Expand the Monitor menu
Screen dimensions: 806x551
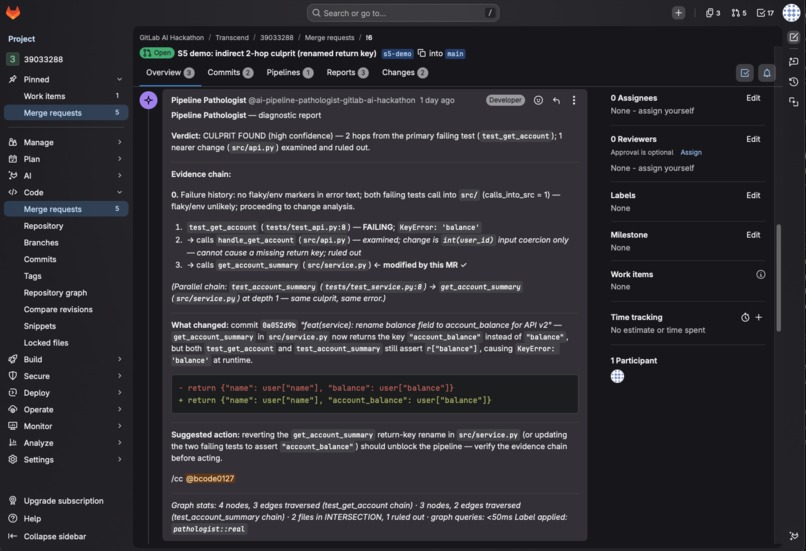click(x=66, y=426)
